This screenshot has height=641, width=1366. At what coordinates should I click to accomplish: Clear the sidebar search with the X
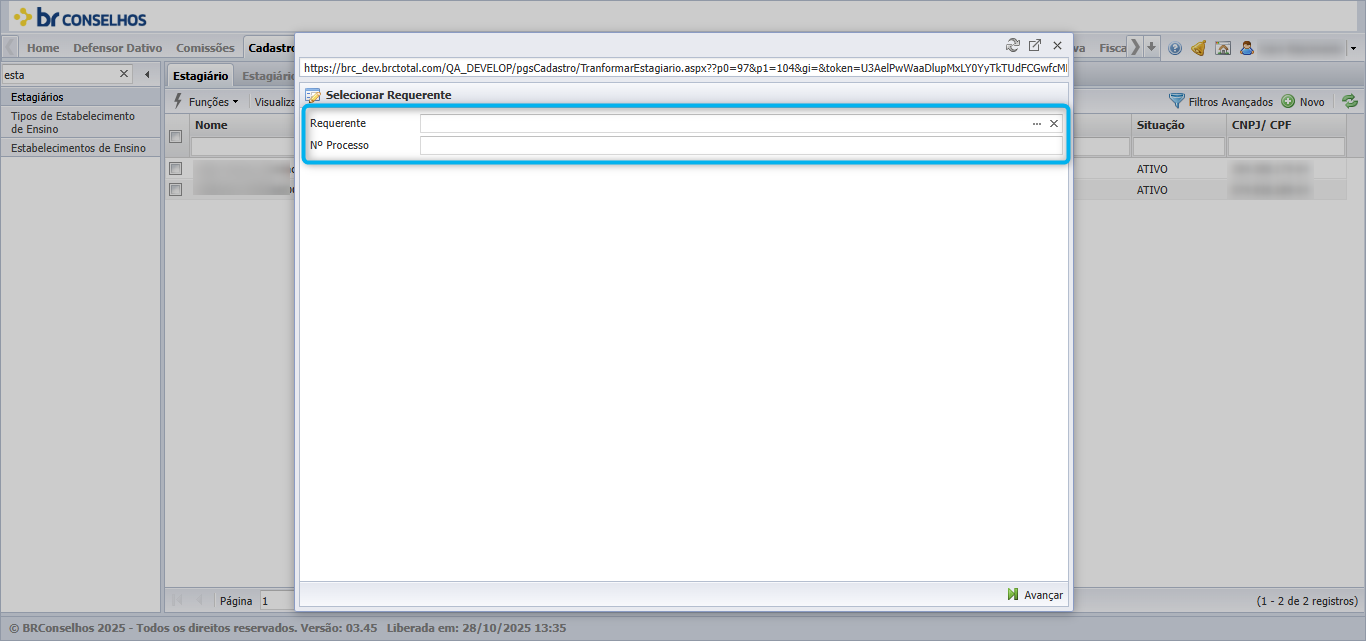click(124, 74)
